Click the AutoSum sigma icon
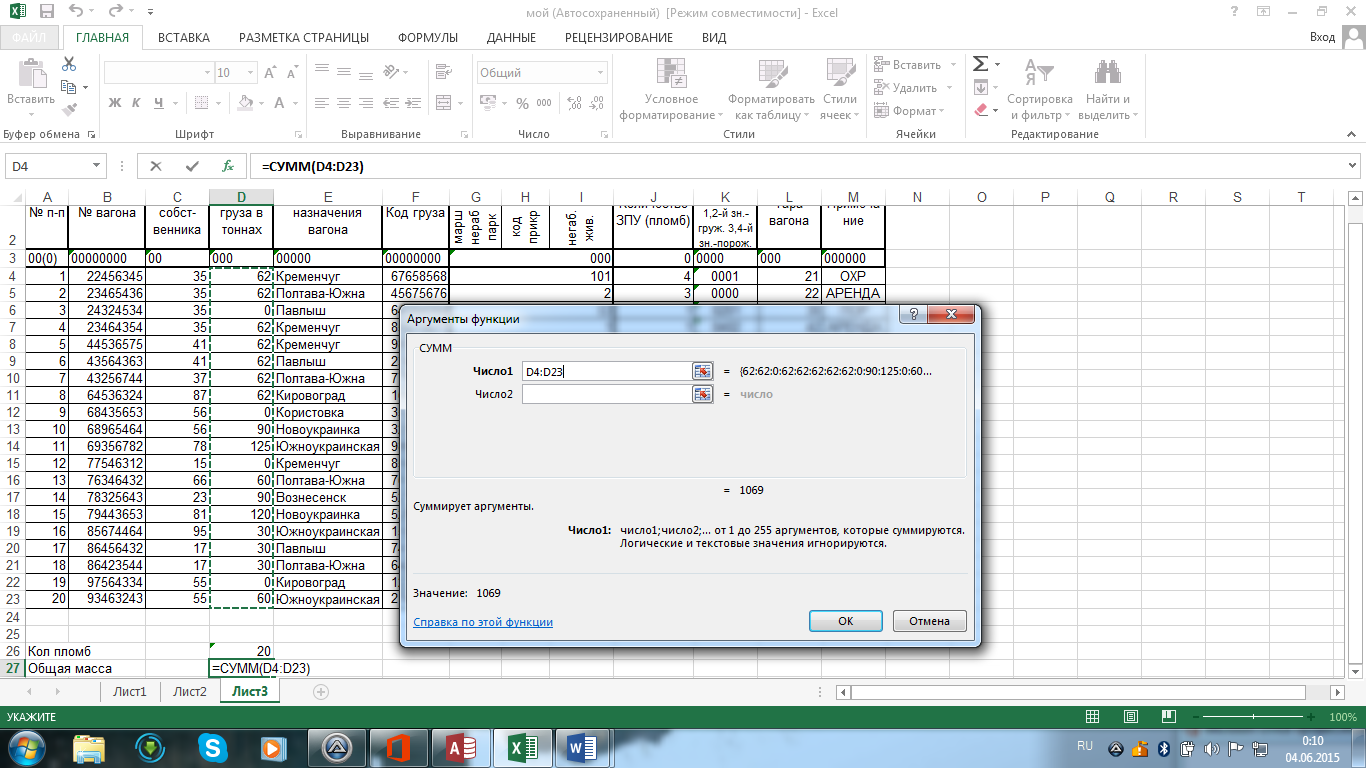1366x768 pixels. pos(981,64)
